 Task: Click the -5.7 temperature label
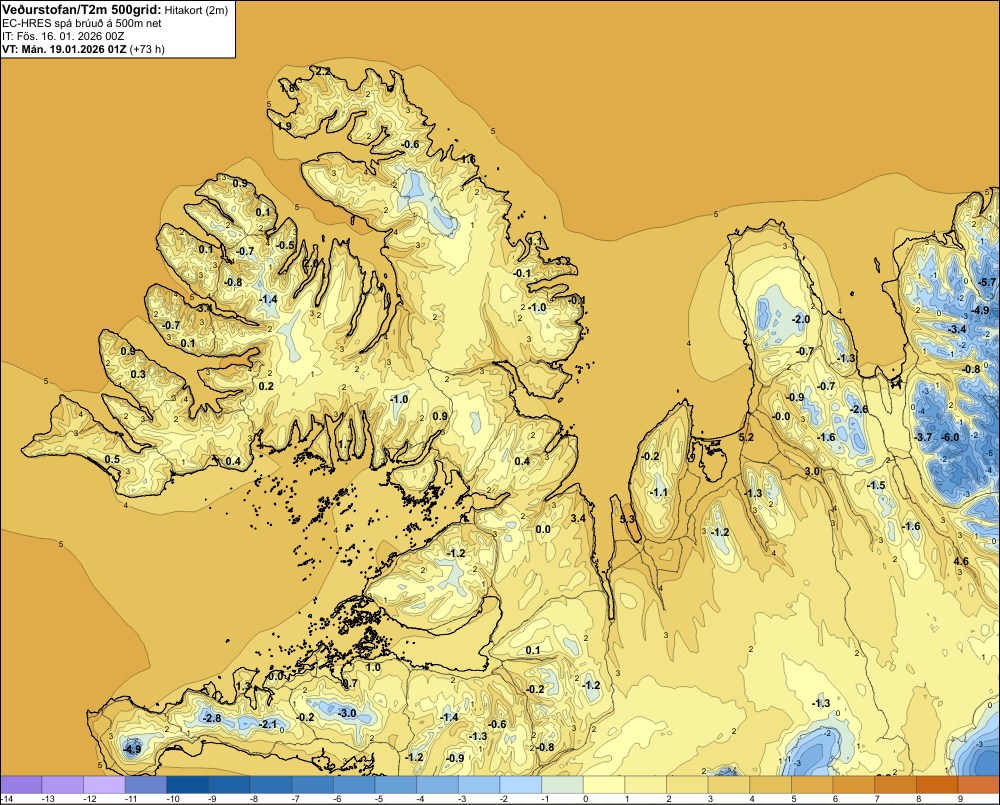point(987,282)
